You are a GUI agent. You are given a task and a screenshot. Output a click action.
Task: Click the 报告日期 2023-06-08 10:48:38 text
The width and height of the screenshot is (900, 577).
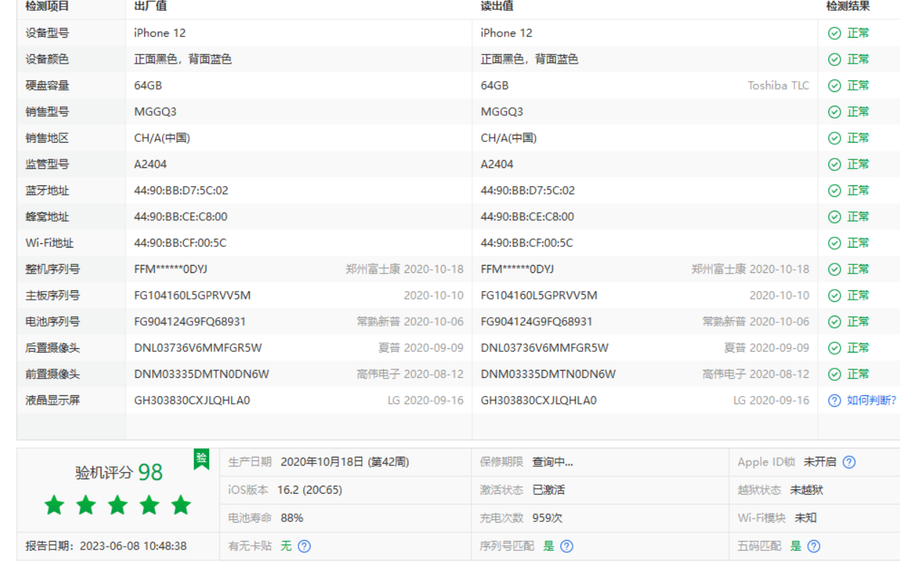click(106, 546)
